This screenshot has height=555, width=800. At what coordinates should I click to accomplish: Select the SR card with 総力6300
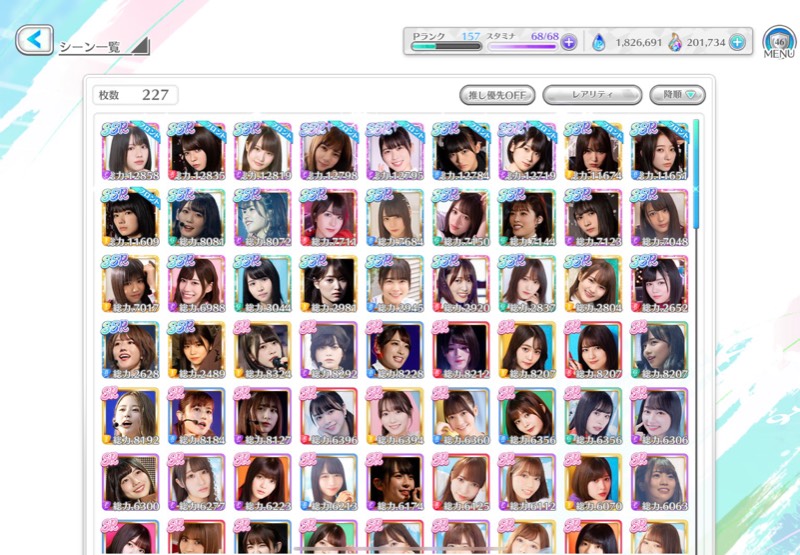point(131,483)
